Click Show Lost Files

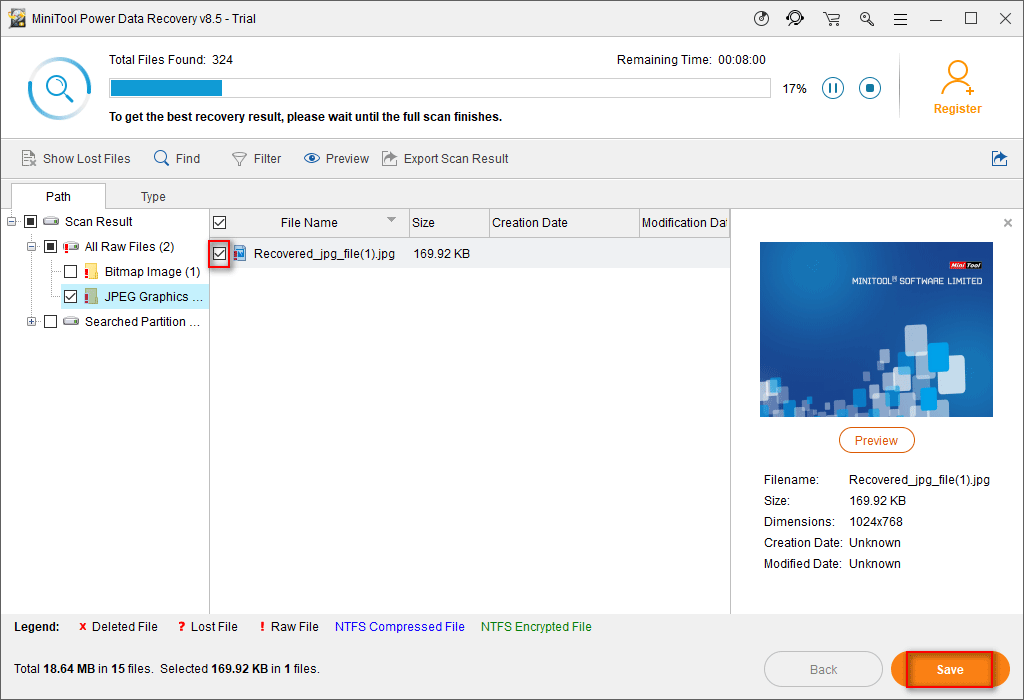point(76,159)
